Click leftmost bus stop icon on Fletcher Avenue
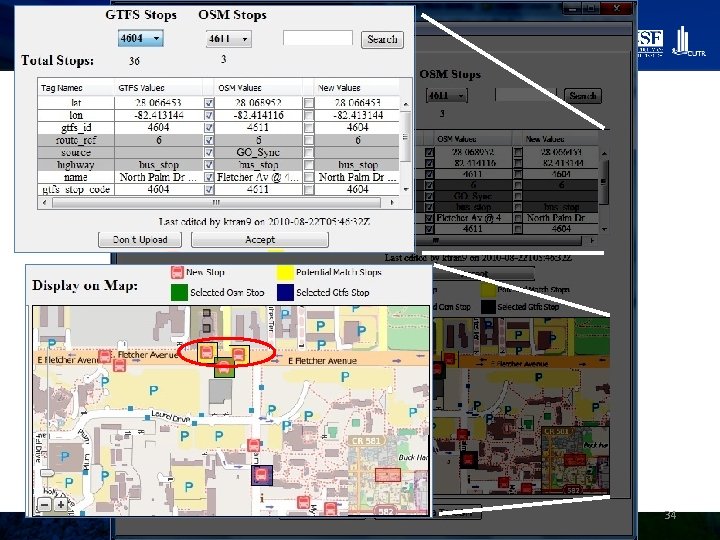 pyautogui.click(x=105, y=356)
